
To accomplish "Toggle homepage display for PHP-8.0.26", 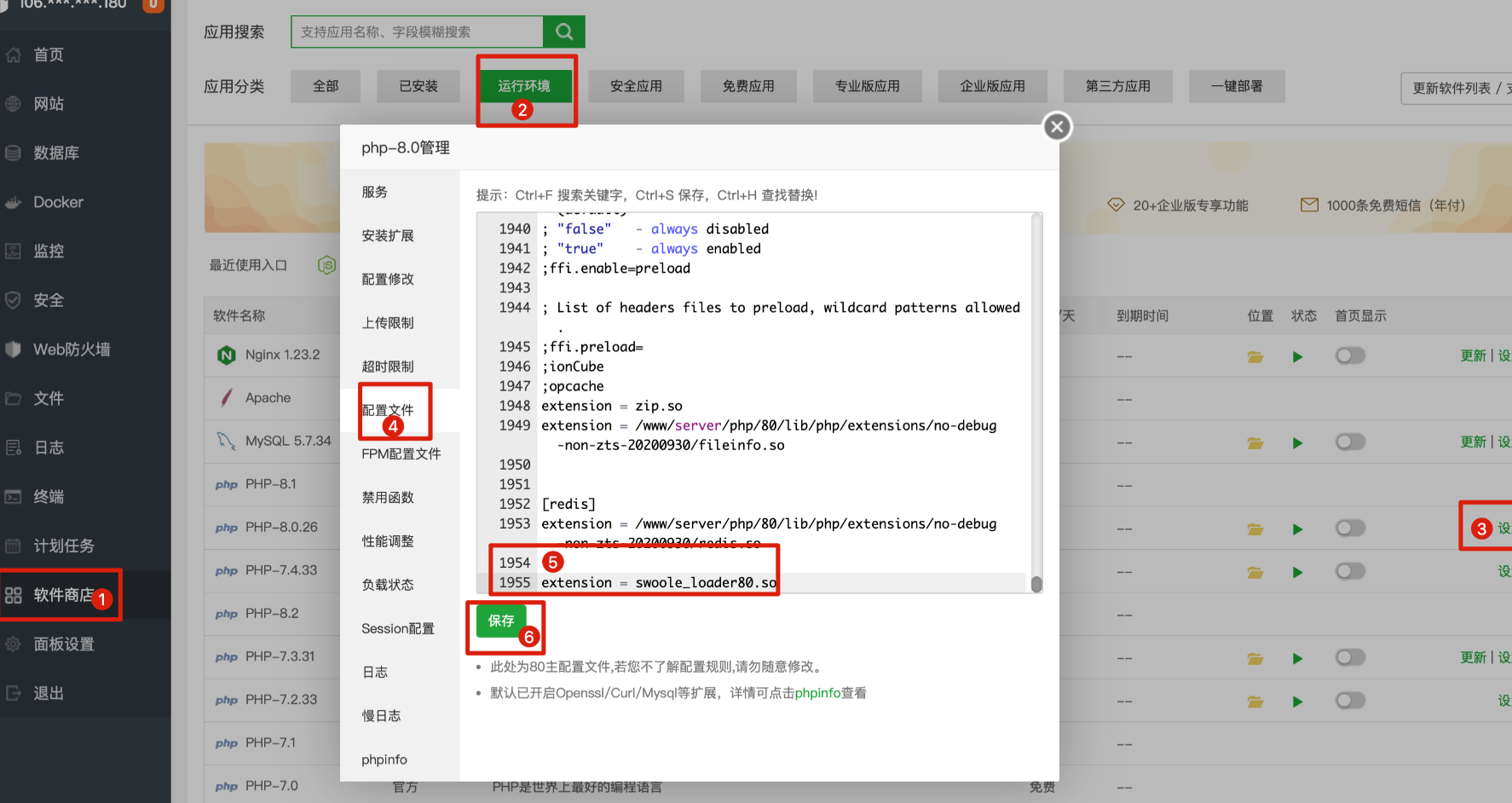I will (1350, 529).
